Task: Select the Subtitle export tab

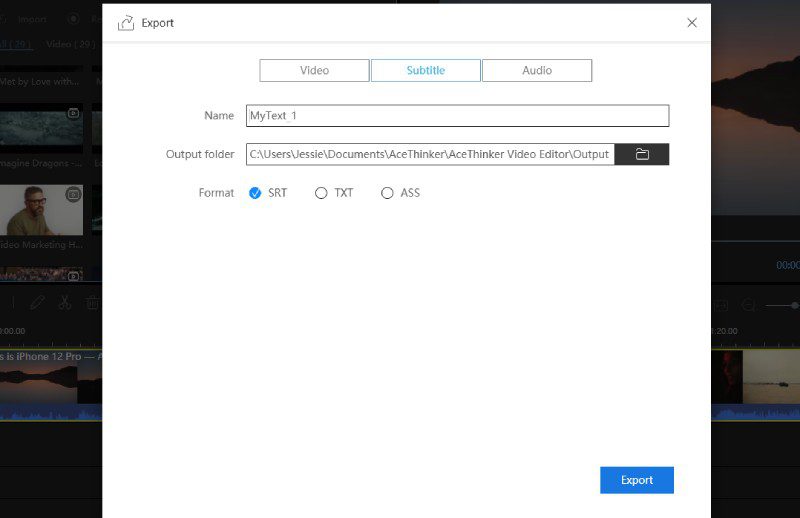Action: (426, 70)
